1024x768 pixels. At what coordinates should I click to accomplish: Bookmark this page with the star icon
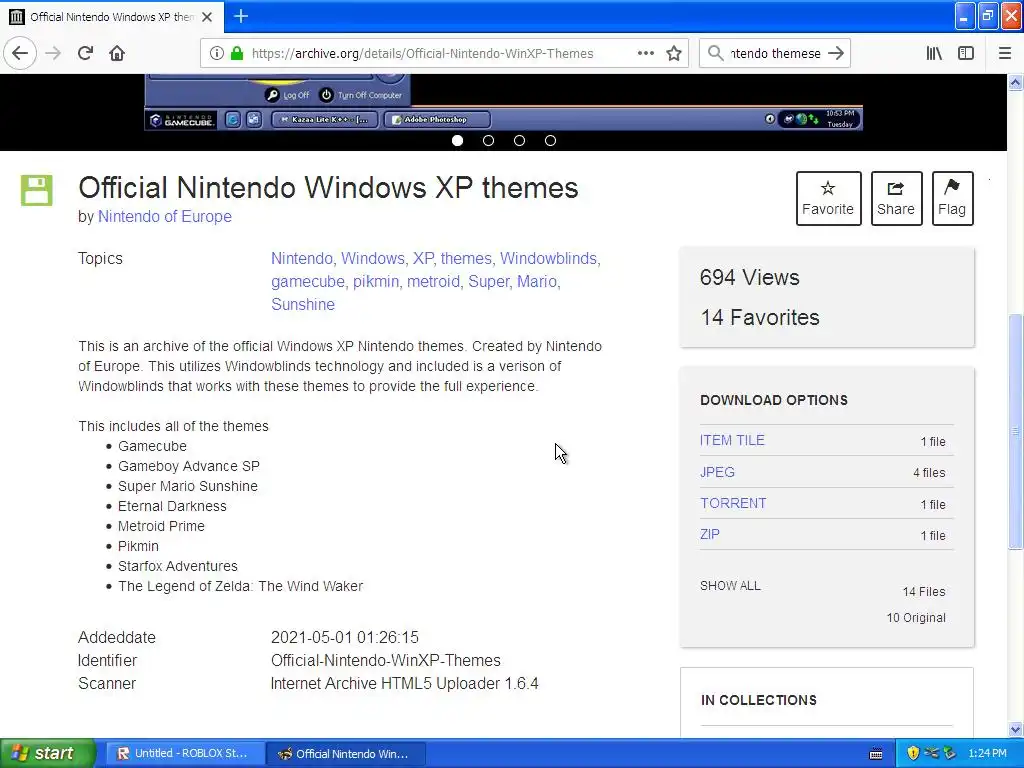coord(674,53)
